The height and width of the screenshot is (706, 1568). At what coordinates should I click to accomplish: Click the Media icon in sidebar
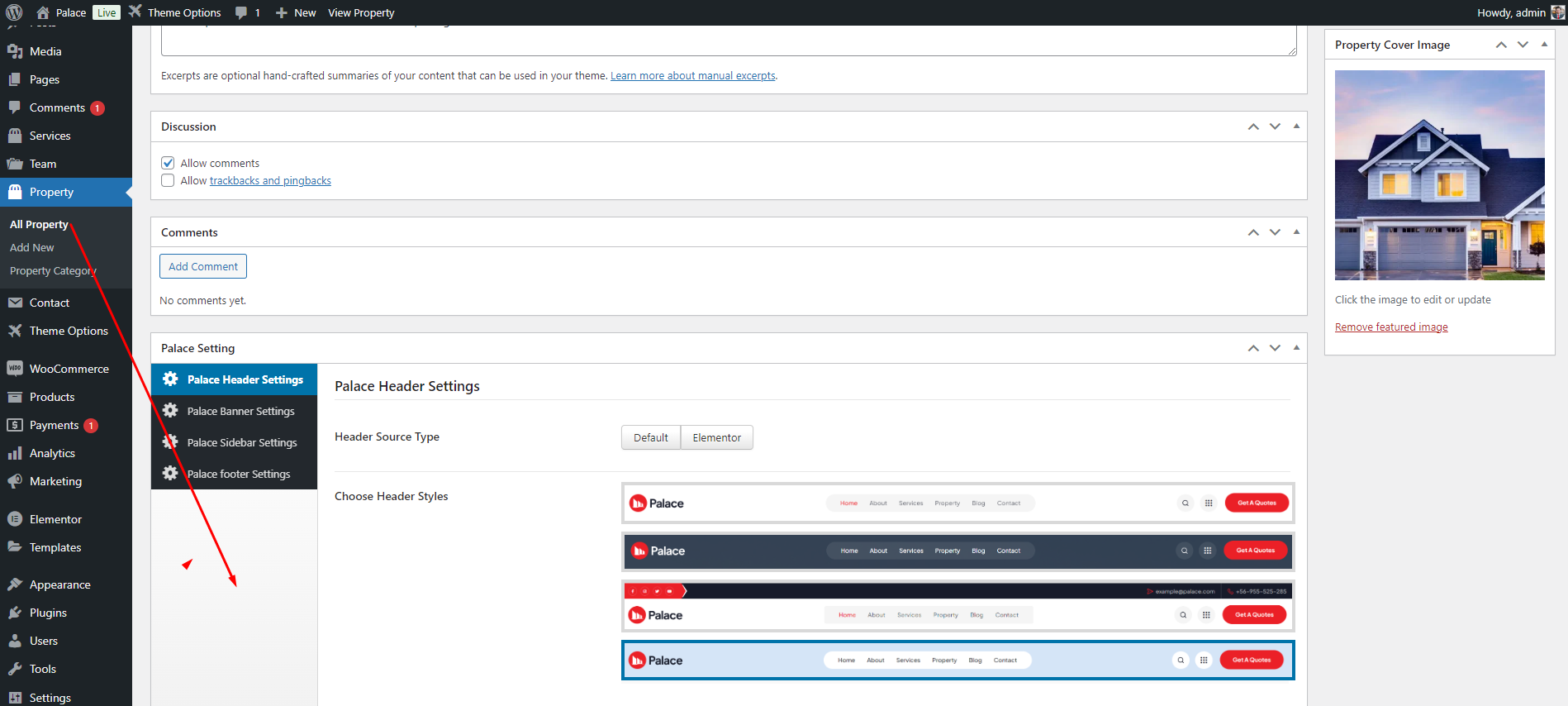click(15, 51)
